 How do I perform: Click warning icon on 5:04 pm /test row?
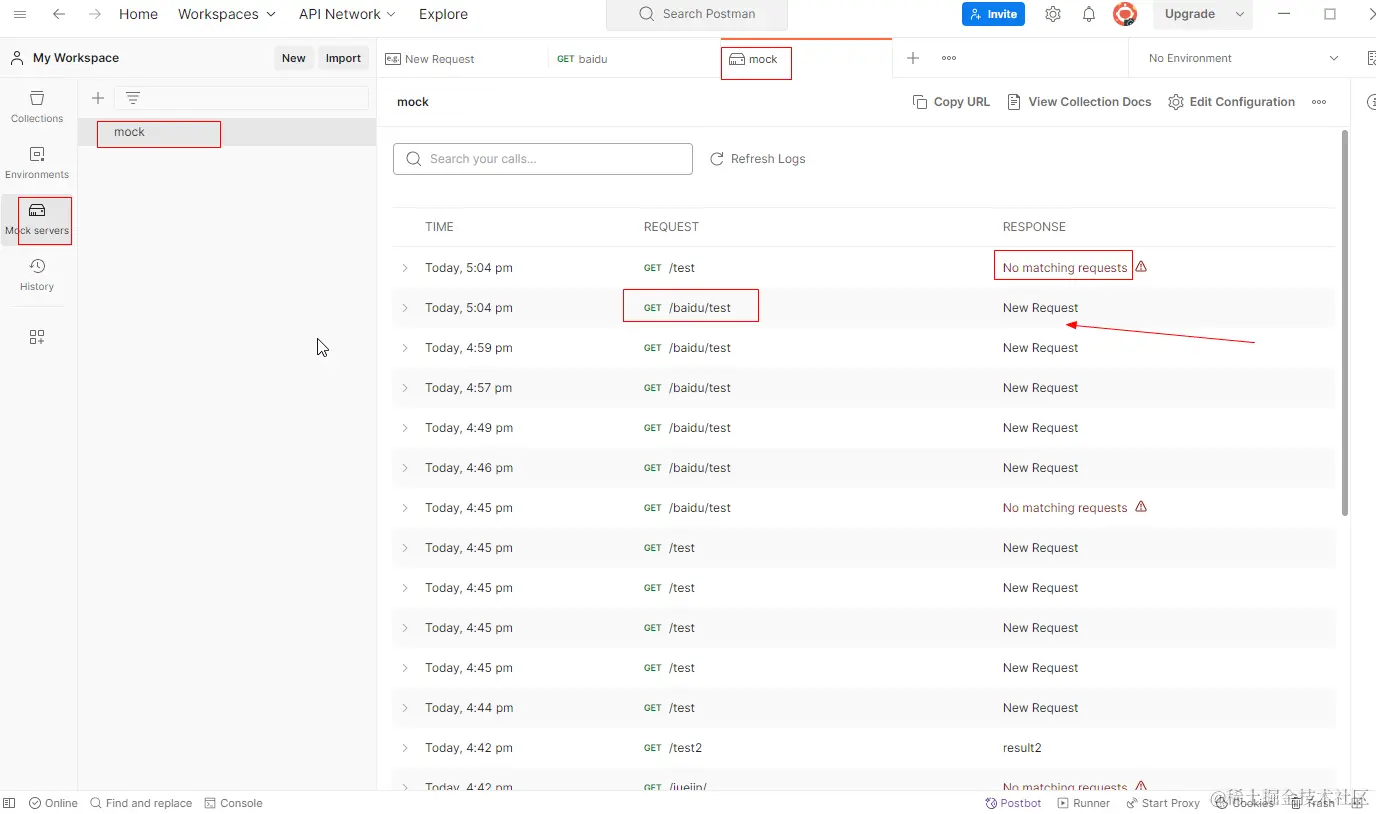(1141, 267)
